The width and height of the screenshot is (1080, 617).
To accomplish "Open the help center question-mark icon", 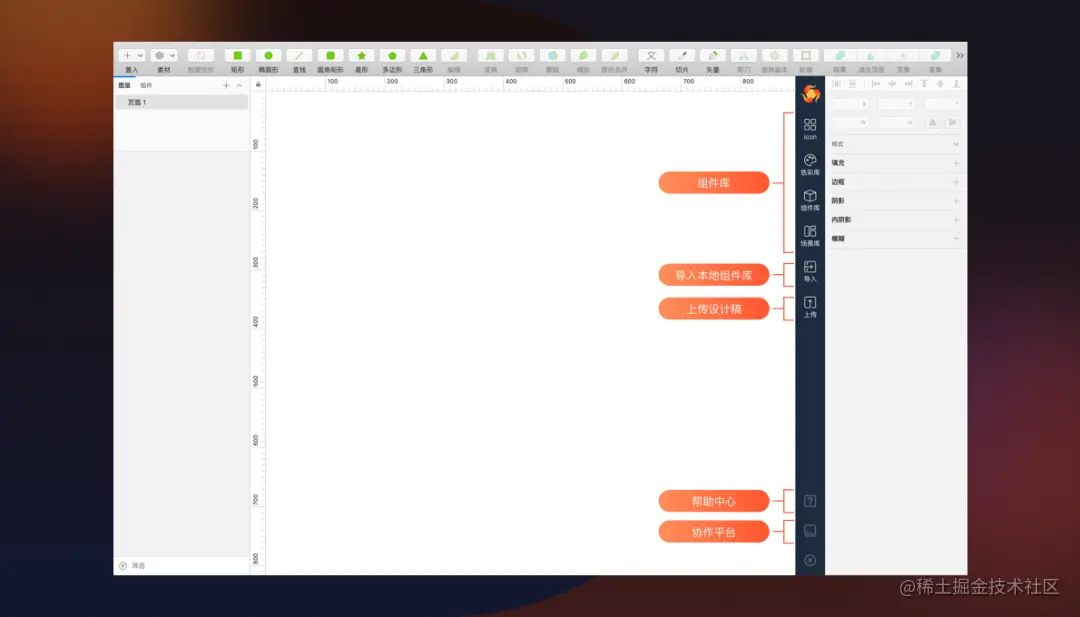I will click(x=810, y=501).
